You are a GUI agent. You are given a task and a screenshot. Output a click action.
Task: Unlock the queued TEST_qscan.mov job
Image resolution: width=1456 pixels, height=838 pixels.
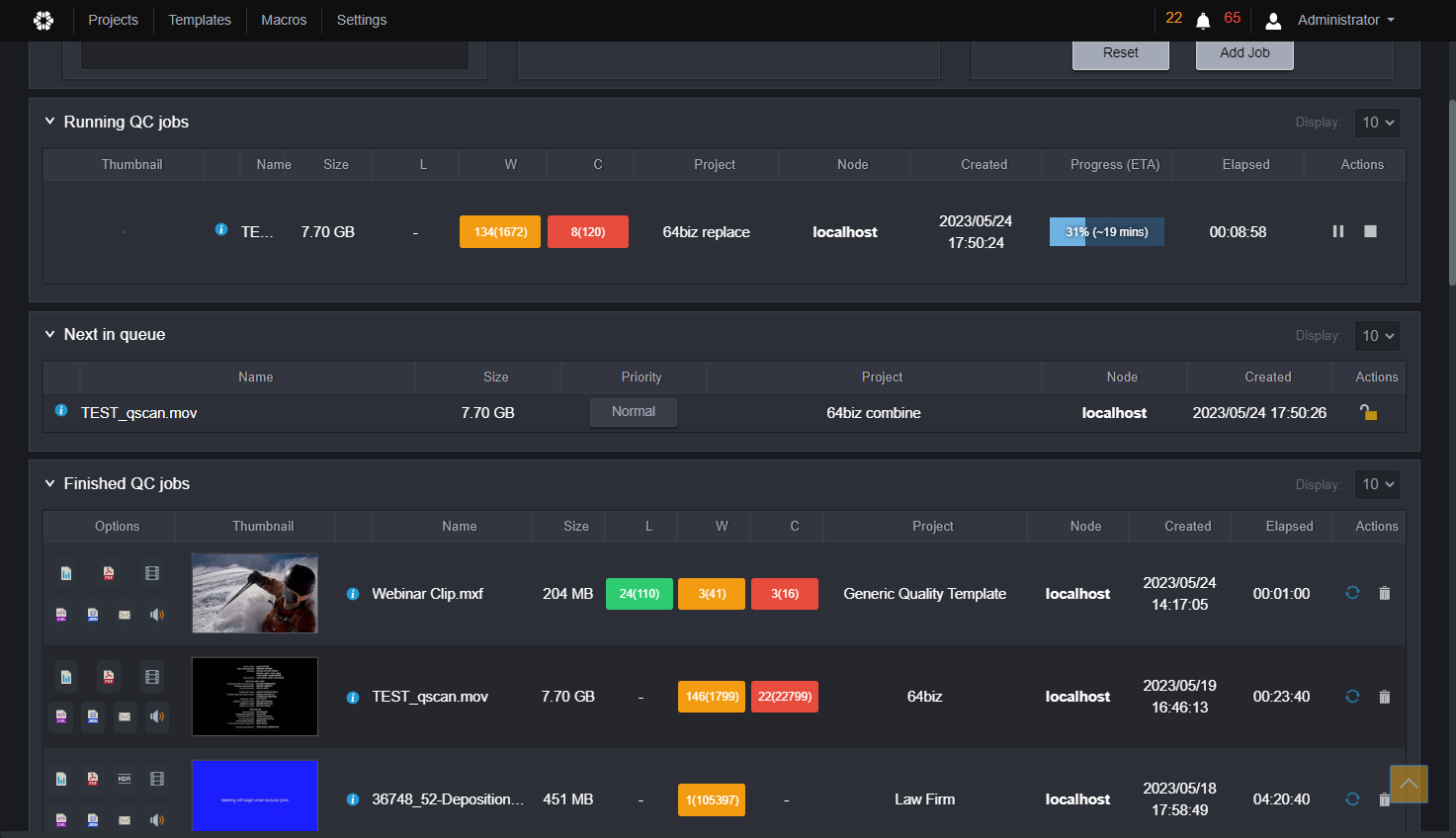click(1368, 412)
